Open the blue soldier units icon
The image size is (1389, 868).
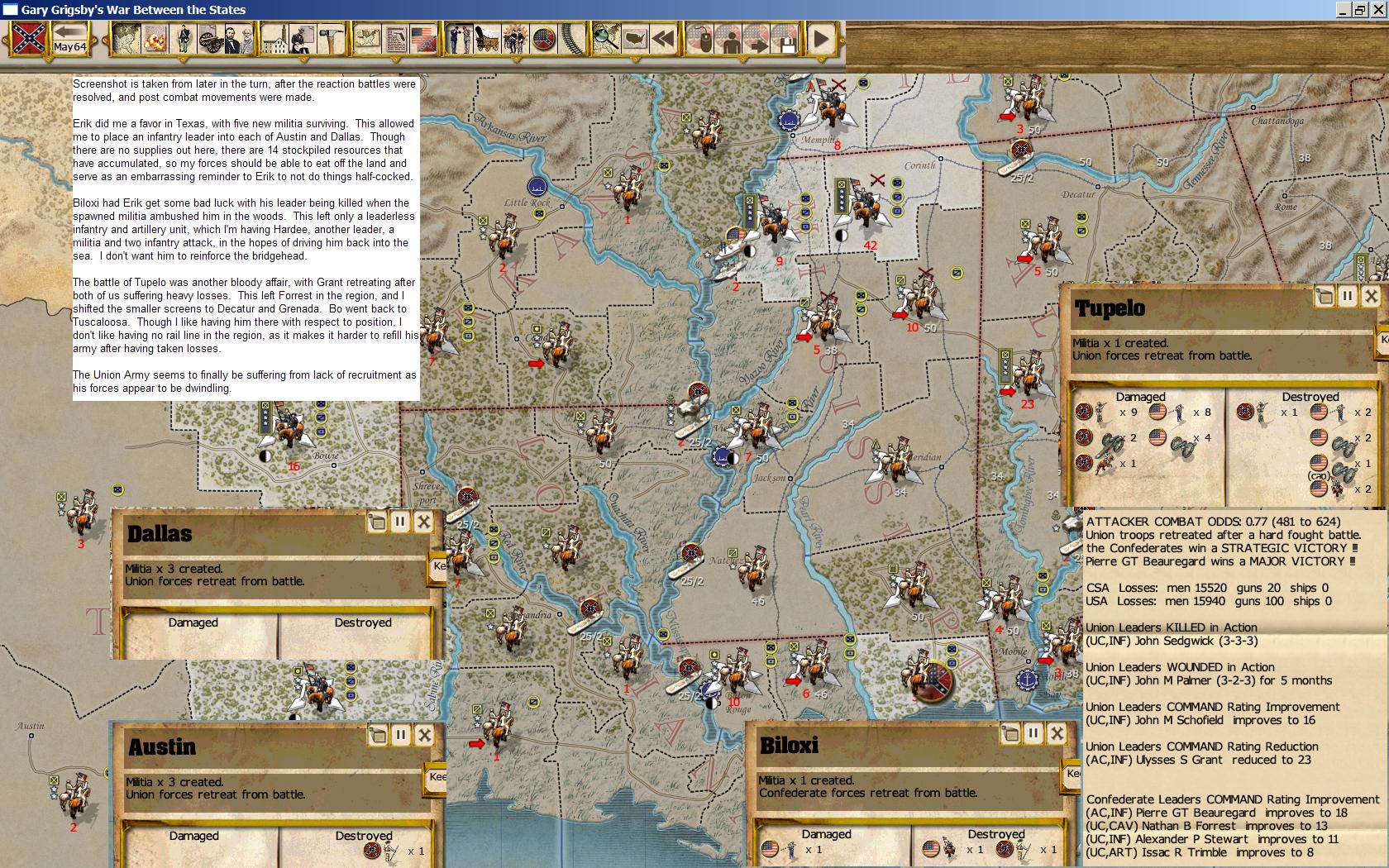coord(183,38)
